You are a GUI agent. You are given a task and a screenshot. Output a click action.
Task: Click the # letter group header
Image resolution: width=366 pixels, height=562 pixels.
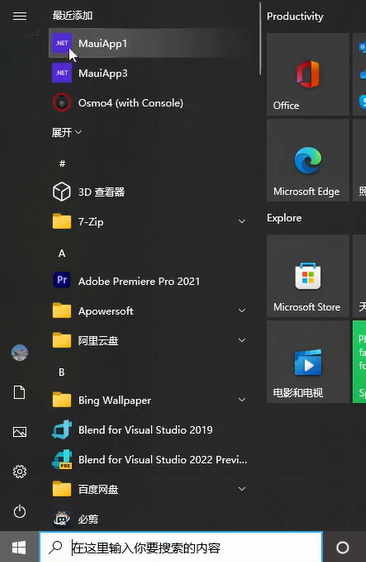tap(62, 163)
